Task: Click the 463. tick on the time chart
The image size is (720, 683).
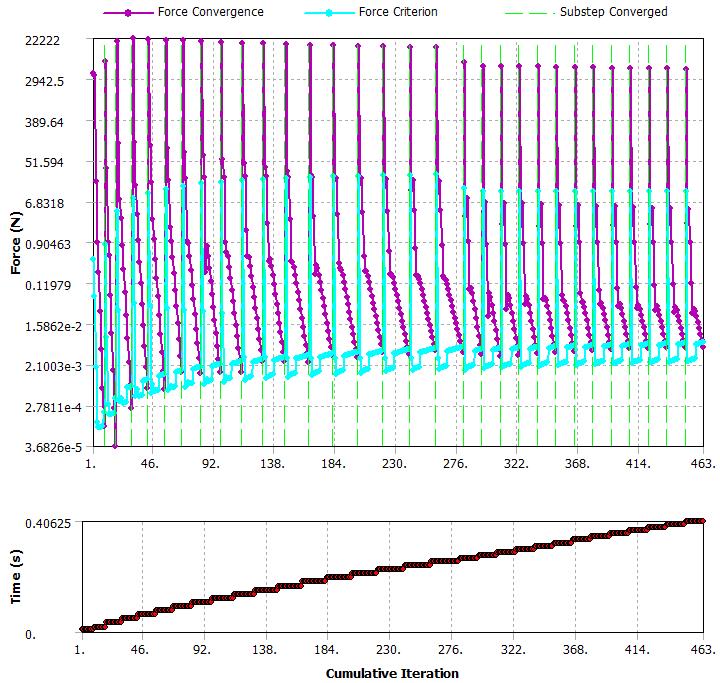Action: 703,649
